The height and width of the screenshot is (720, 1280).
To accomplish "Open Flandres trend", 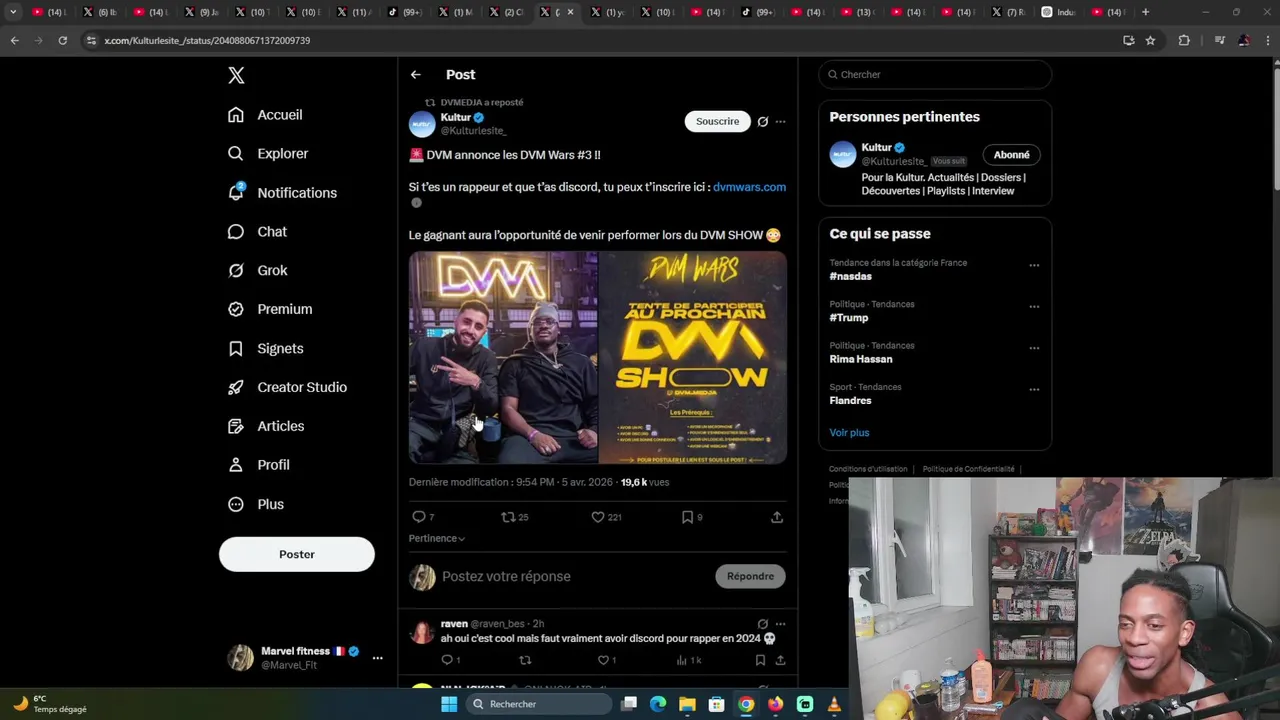I will tap(850, 401).
